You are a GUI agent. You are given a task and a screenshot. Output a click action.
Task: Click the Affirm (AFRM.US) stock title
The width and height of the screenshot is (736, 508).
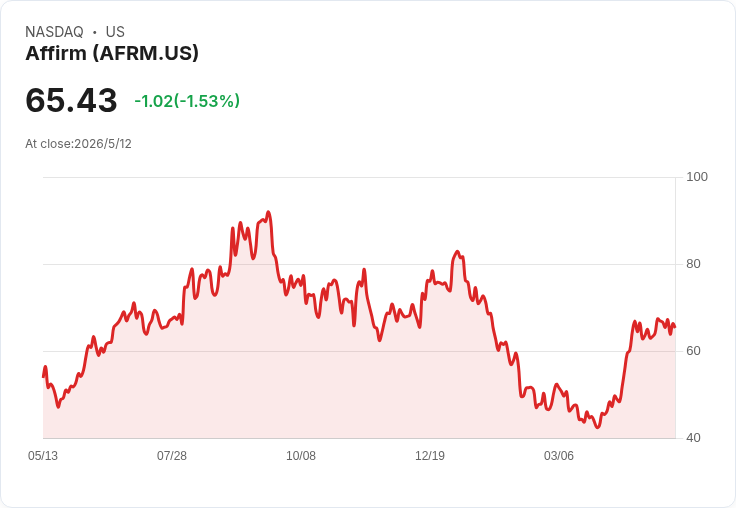[x=112, y=53]
